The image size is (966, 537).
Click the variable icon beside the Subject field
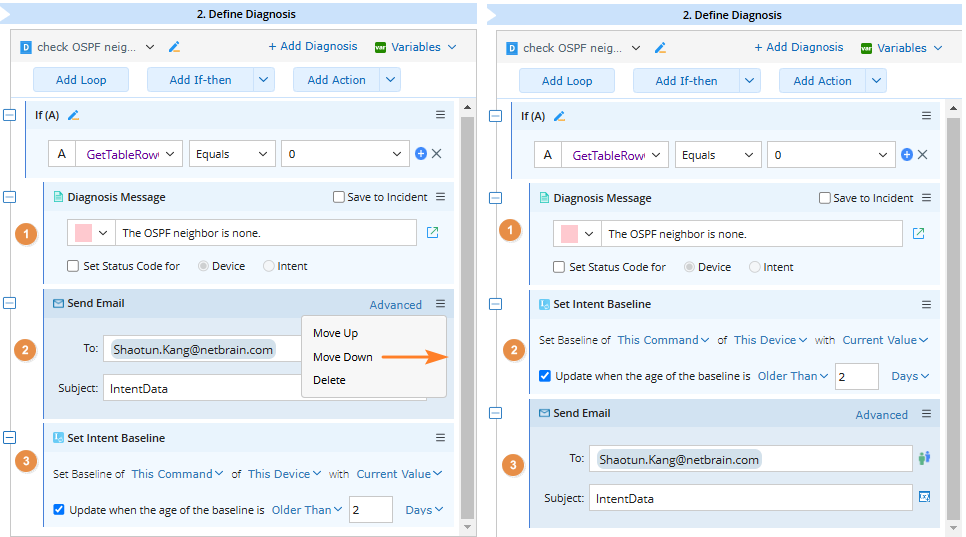coord(924,497)
